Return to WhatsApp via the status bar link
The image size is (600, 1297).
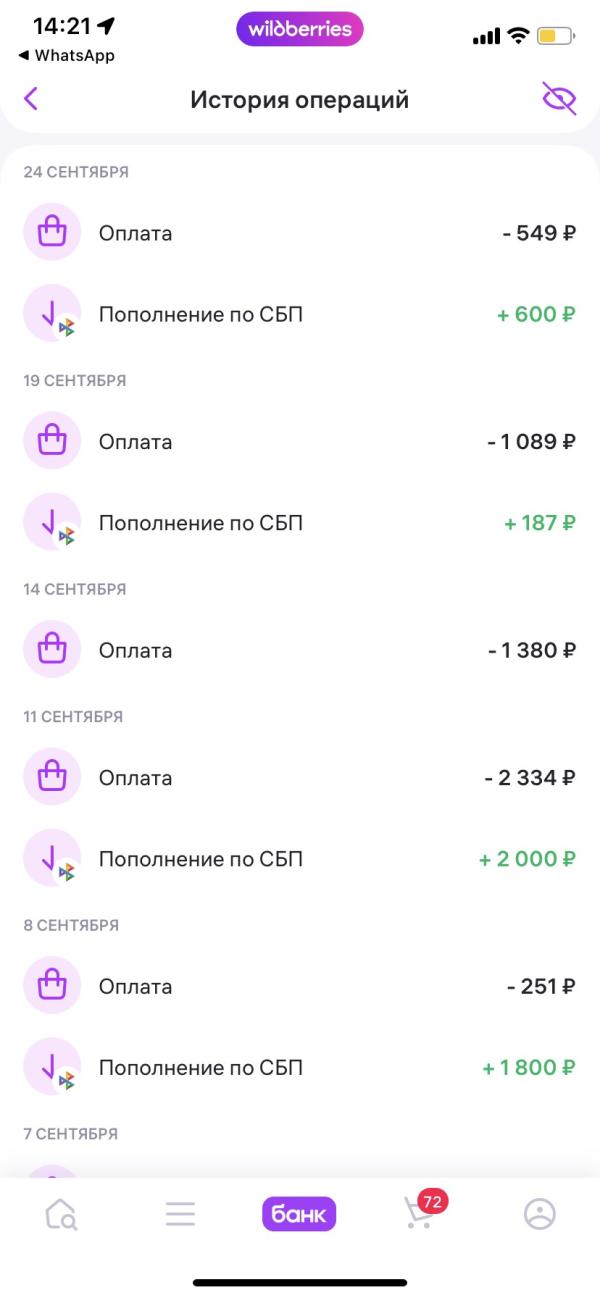66,56
